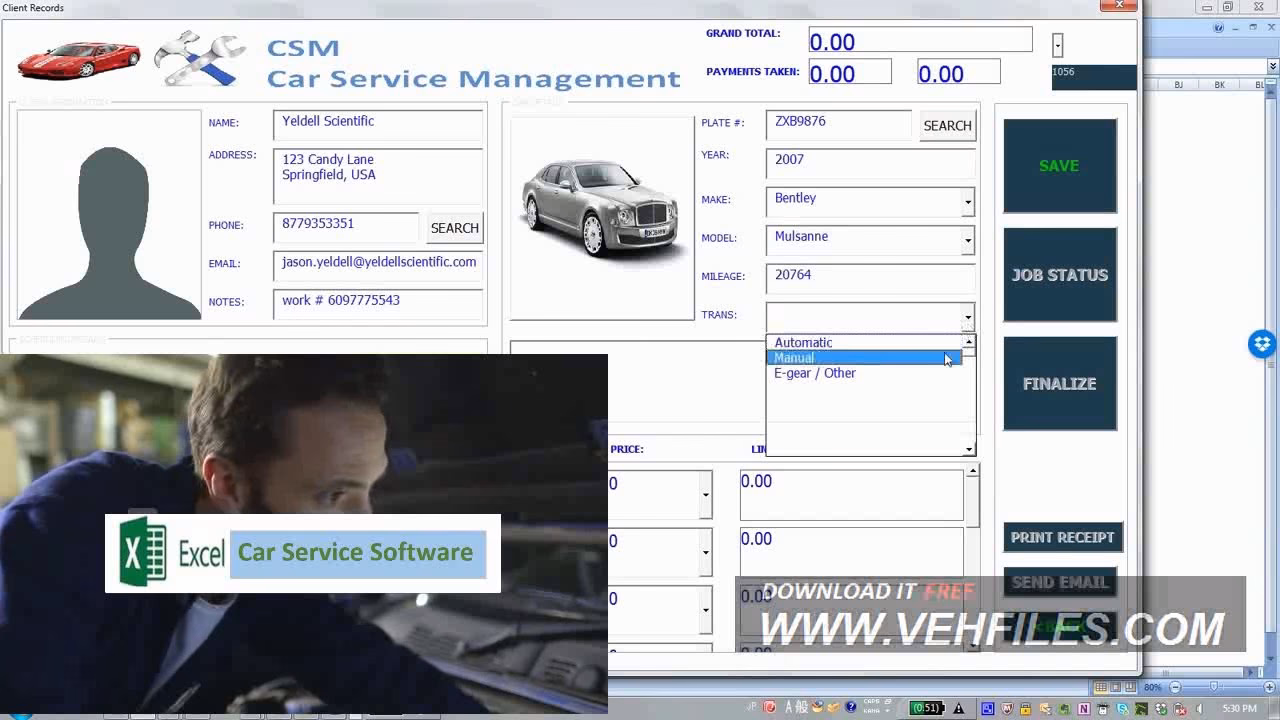Open small dropdown beside Grand Total

point(1057,45)
